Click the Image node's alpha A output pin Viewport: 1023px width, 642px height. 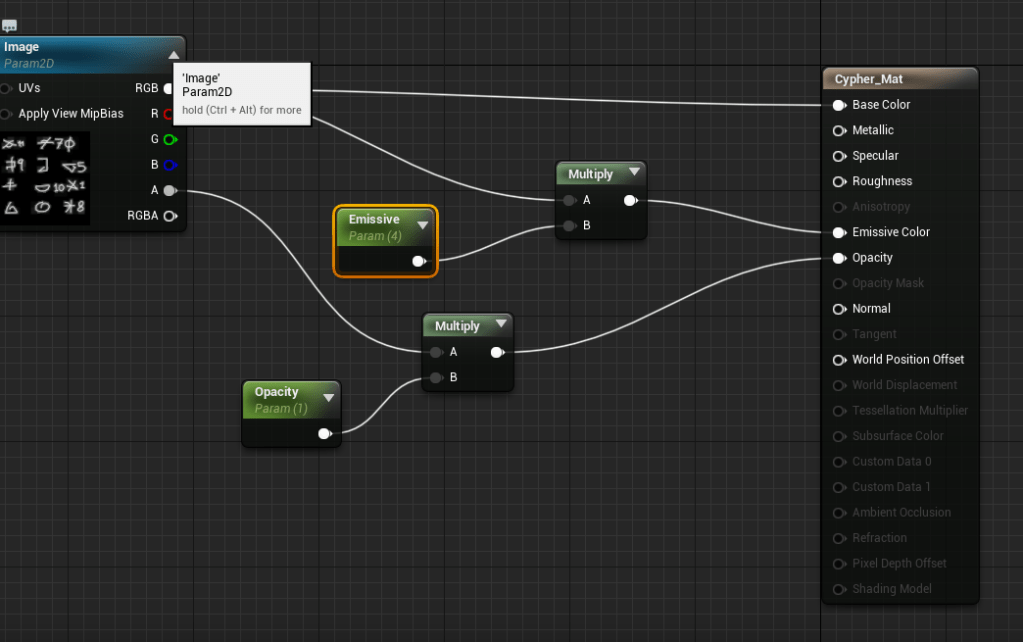[169, 190]
